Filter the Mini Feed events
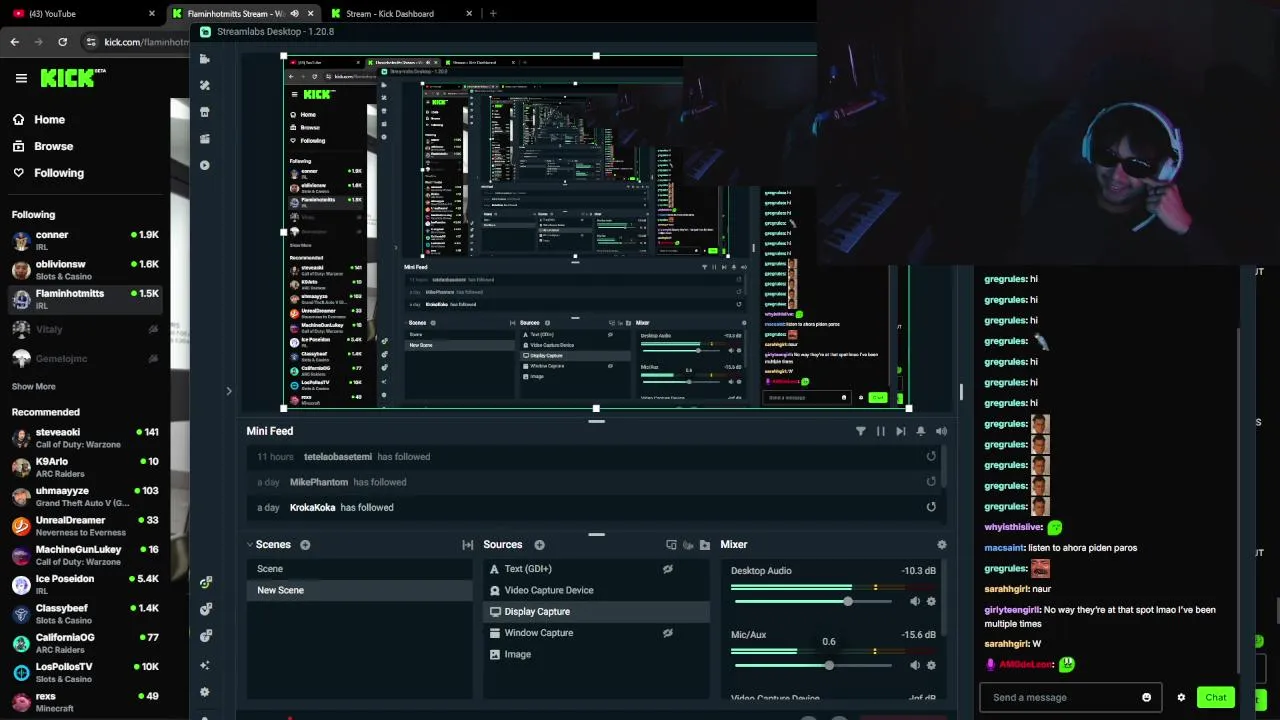Screen dimensions: 1280x720 [860, 431]
